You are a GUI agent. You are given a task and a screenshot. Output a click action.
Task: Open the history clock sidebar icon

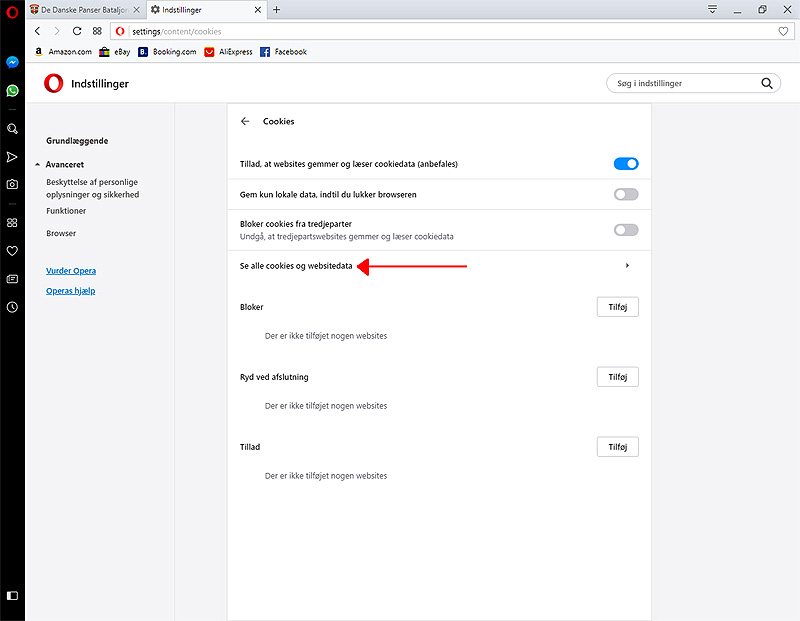click(x=12, y=307)
